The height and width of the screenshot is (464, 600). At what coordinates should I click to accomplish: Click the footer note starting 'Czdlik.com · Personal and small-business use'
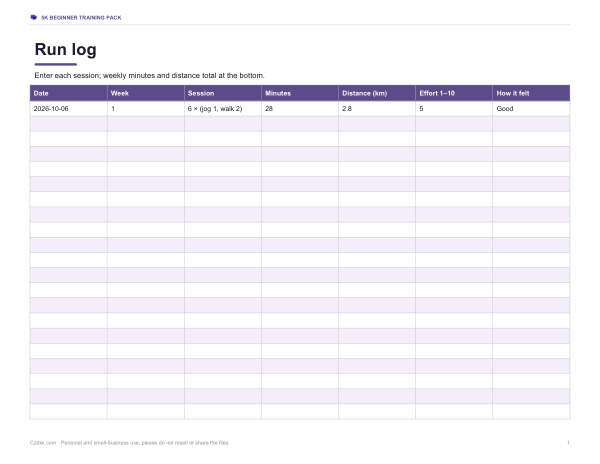click(129, 443)
